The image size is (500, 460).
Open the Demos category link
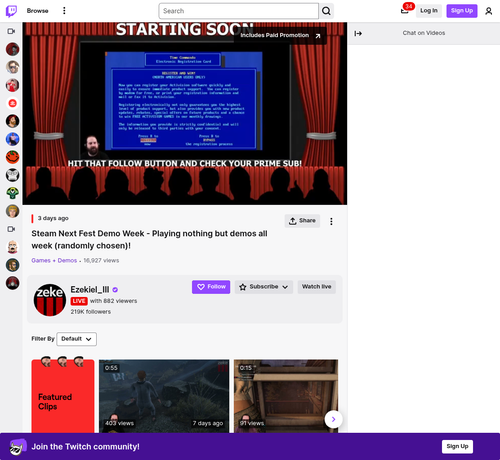67,260
